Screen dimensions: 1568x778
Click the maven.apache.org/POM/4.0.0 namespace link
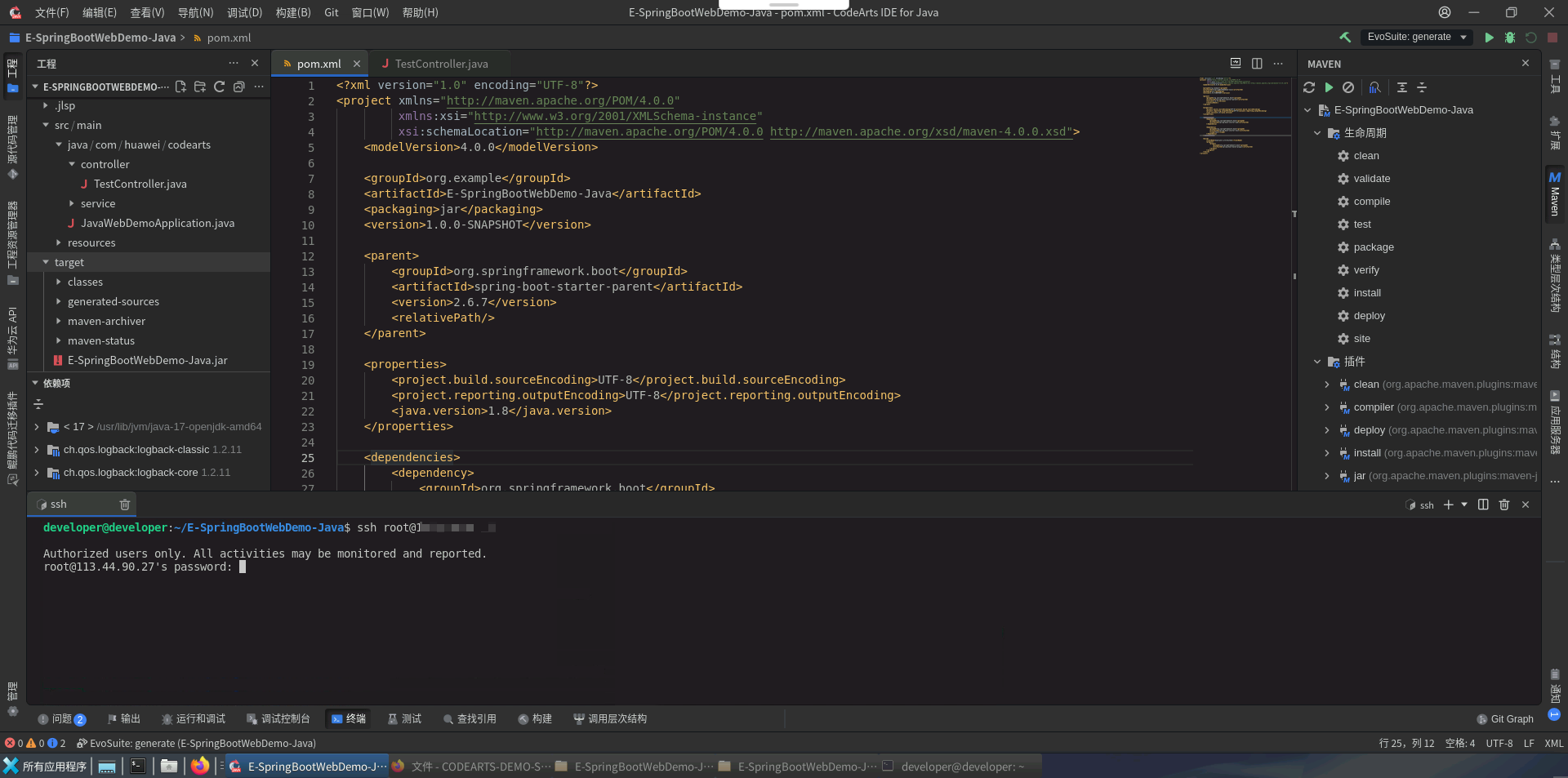(559, 100)
